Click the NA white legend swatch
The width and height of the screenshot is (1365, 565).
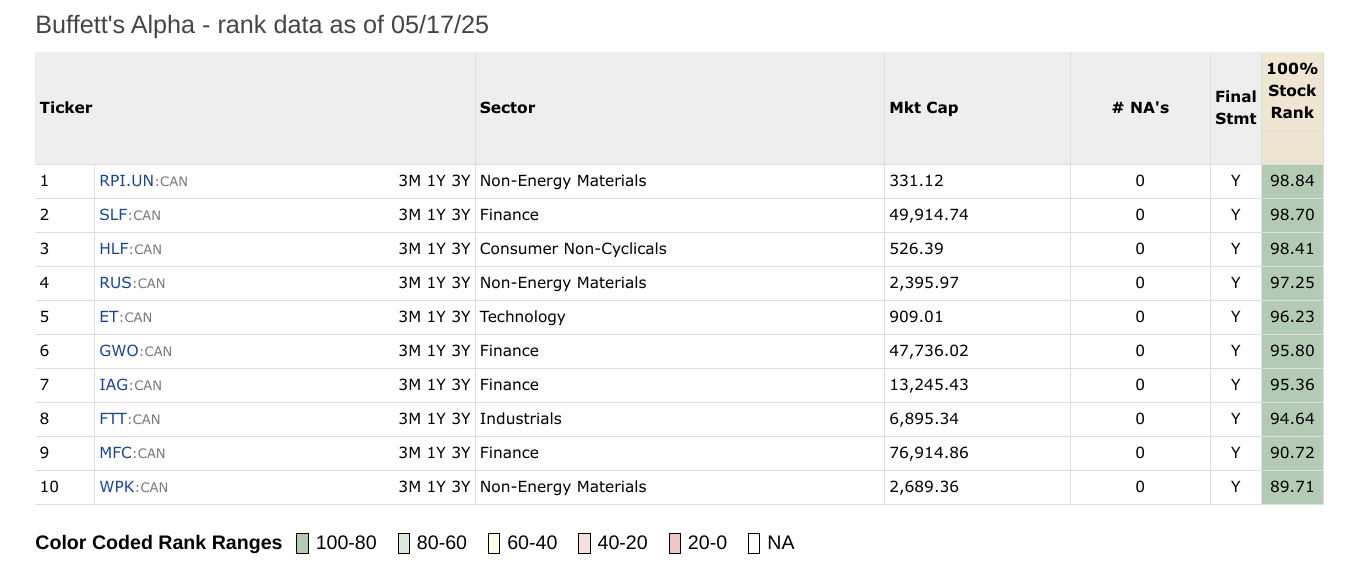[754, 543]
